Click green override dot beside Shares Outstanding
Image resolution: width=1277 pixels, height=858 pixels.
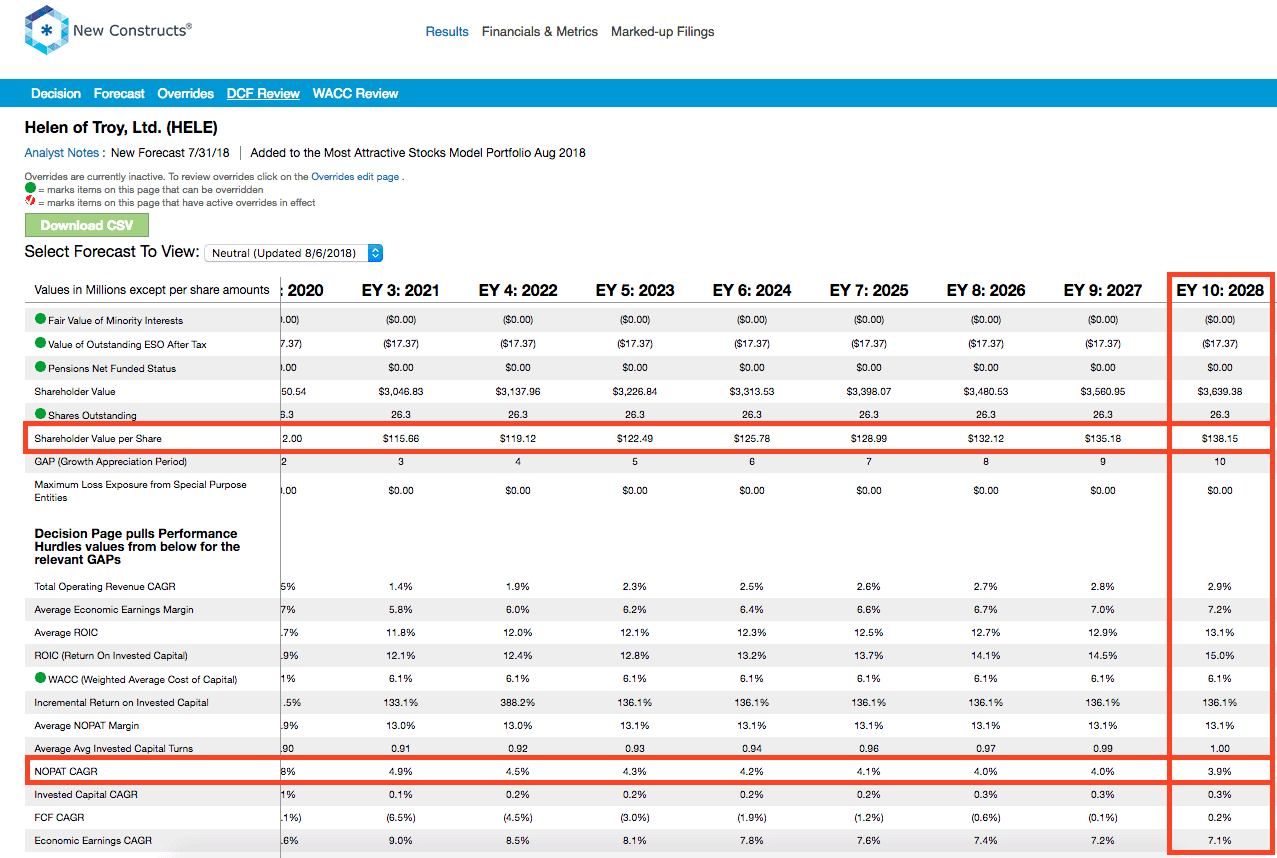(40, 414)
